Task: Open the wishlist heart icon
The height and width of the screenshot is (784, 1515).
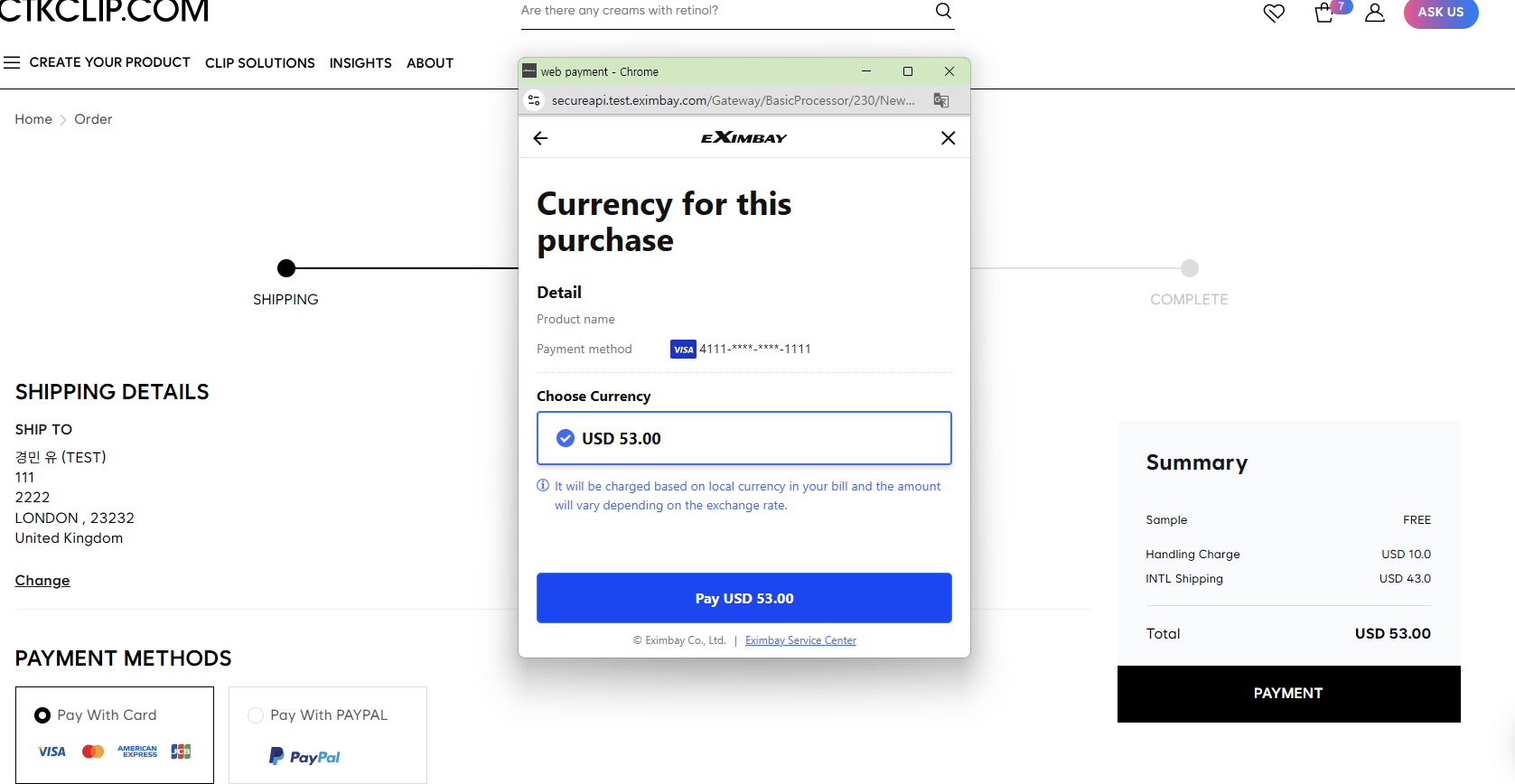Action: click(1274, 13)
